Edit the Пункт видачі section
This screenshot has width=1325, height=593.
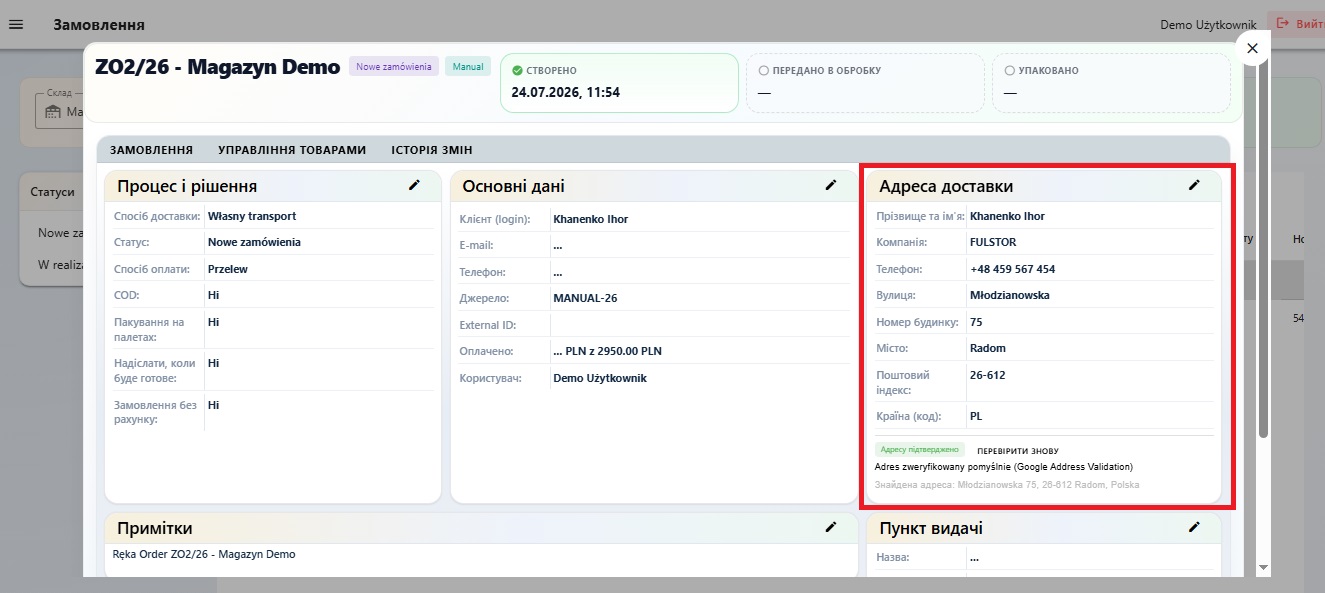[1193, 527]
